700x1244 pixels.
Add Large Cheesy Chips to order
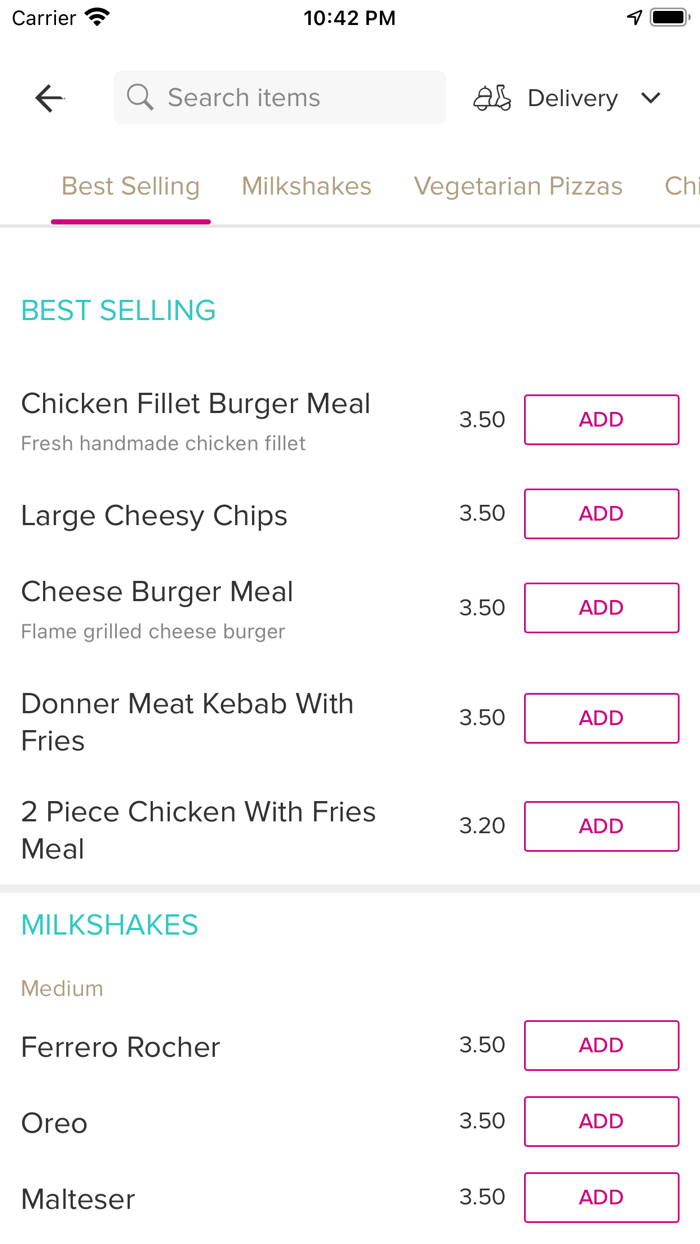click(x=601, y=514)
